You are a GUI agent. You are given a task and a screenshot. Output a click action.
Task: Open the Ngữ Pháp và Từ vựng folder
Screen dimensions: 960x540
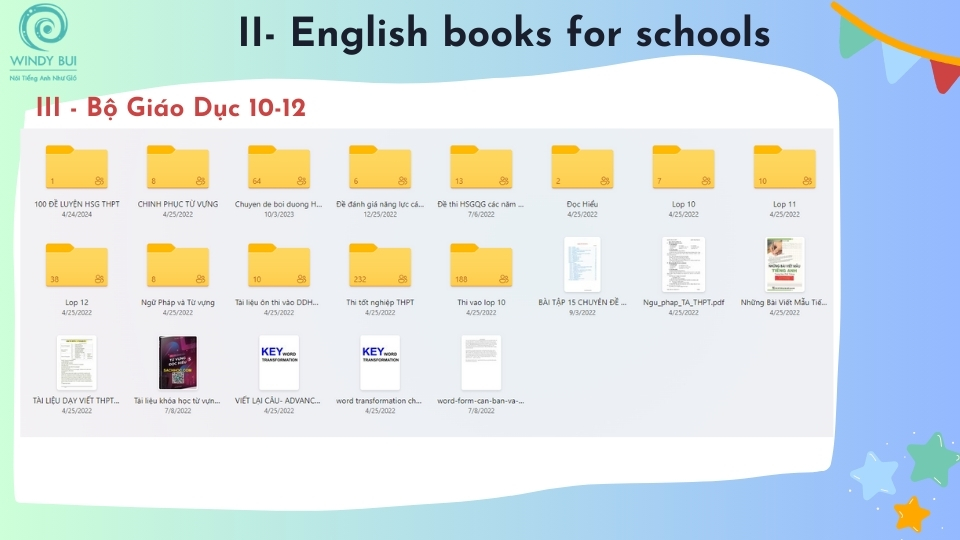[178, 266]
